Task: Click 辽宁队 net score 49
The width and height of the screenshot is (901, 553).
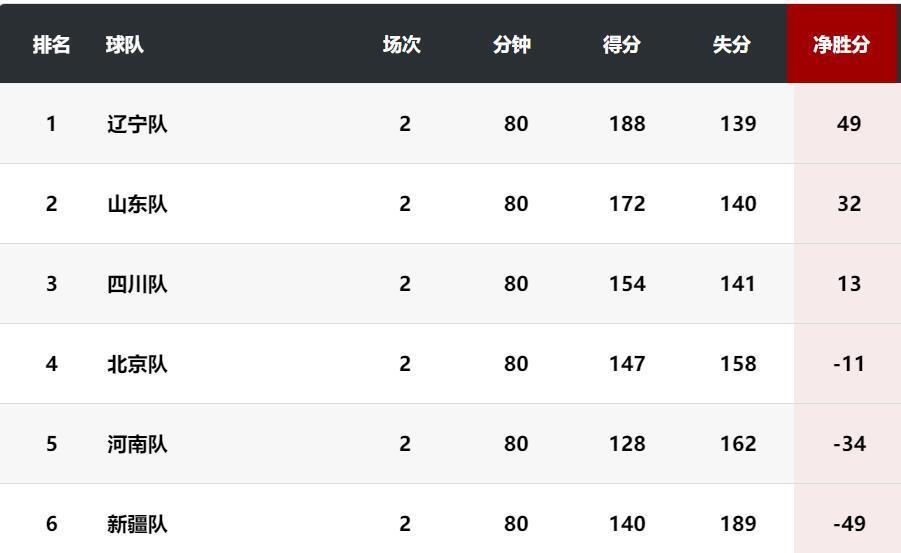Action: [x=849, y=124]
